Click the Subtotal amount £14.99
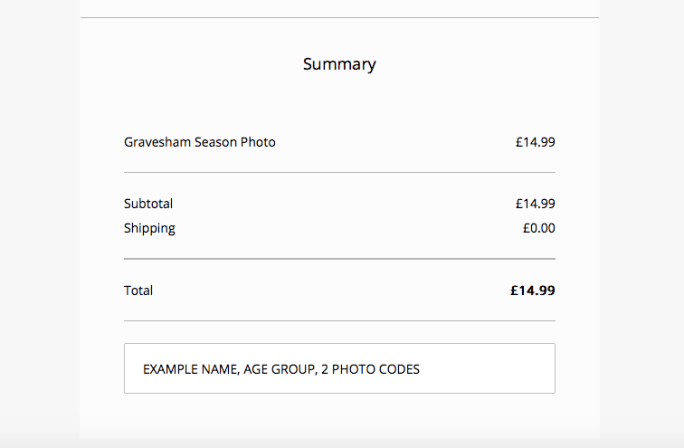Screen dimensions: 684x448 [x=535, y=203]
